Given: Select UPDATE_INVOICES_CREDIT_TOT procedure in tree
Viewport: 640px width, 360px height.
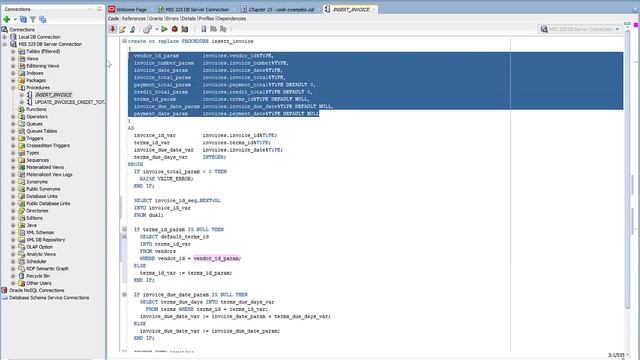Looking at the screenshot, I should pos(70,102).
